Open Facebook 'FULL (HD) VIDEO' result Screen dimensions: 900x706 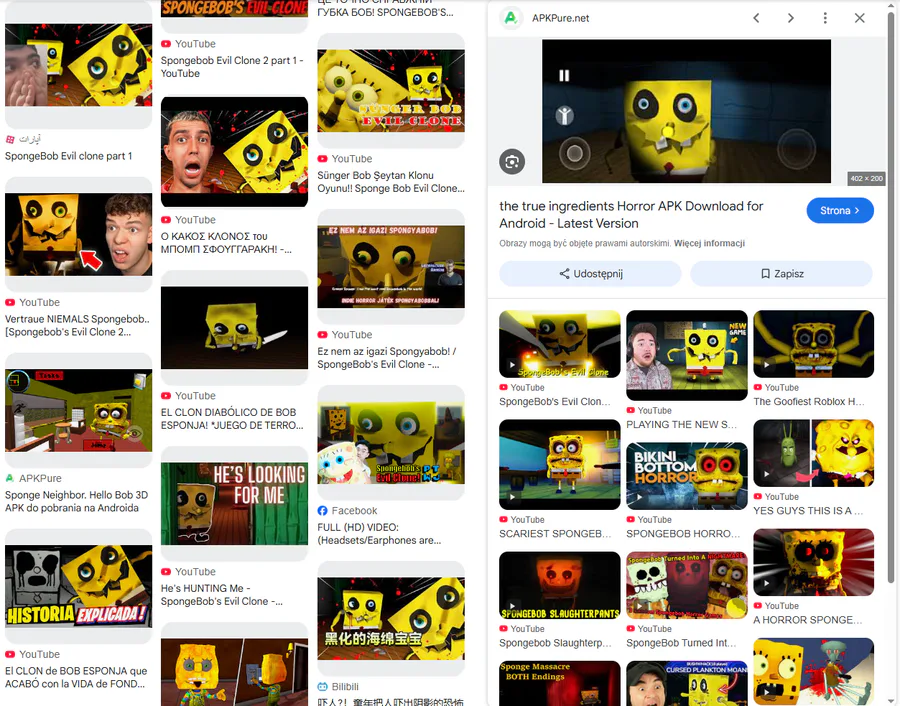pyautogui.click(x=379, y=534)
